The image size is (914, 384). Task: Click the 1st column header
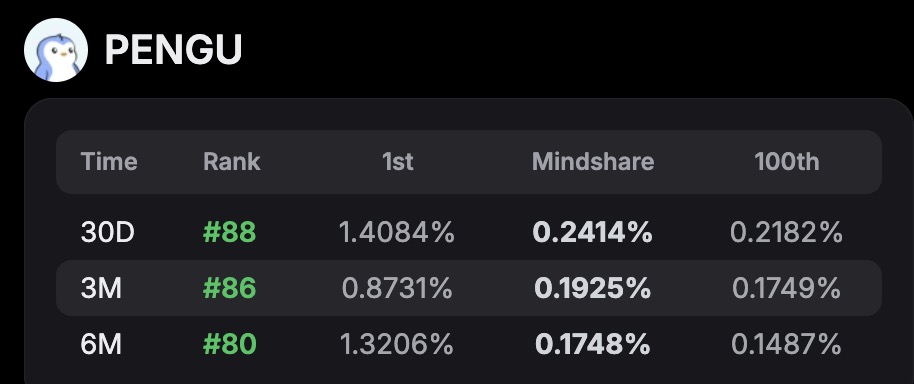pos(398,161)
